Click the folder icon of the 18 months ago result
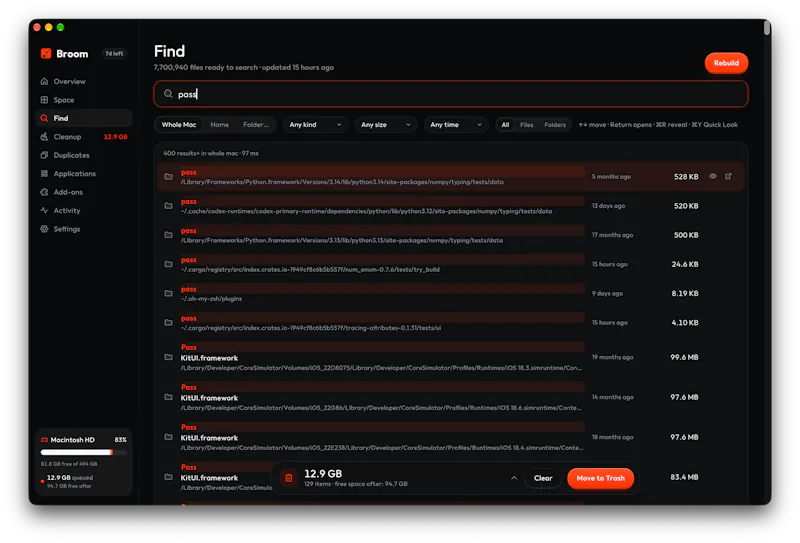This screenshot has width=800, height=543. 168,437
